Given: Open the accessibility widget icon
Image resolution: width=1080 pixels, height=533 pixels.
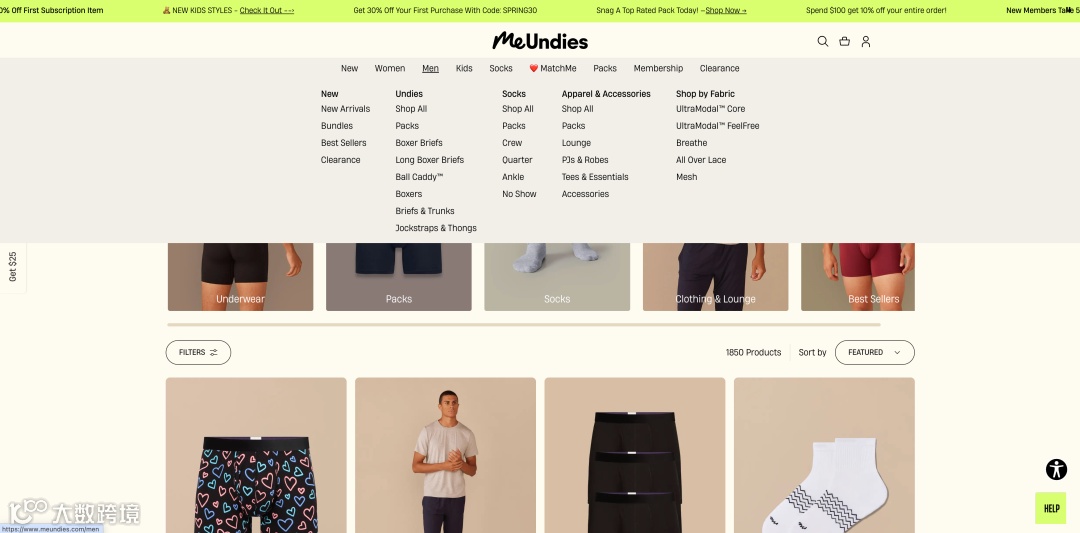Looking at the screenshot, I should pos(1056,470).
